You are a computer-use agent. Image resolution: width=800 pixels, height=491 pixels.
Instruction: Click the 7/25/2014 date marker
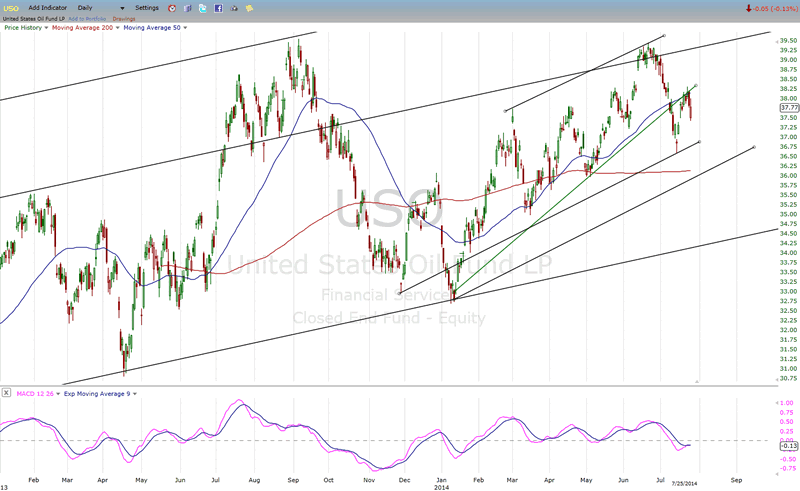684,483
